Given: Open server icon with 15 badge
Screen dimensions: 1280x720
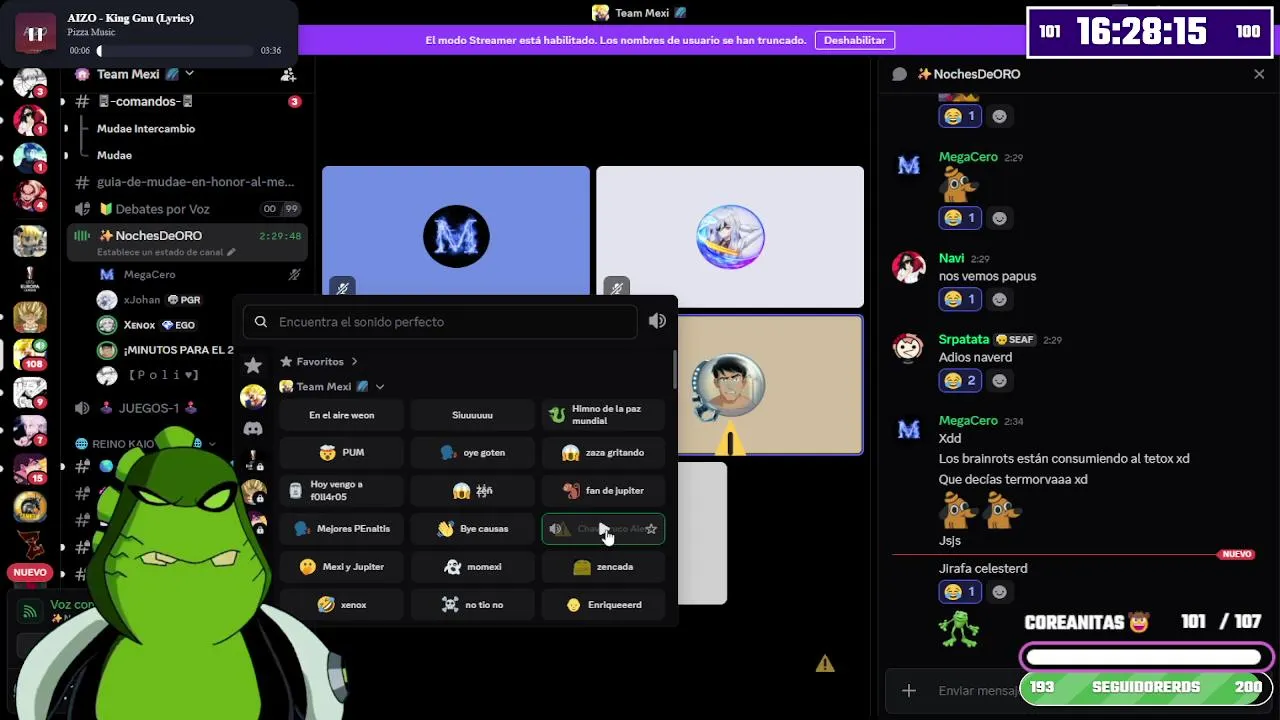Looking at the screenshot, I should click(x=30, y=468).
